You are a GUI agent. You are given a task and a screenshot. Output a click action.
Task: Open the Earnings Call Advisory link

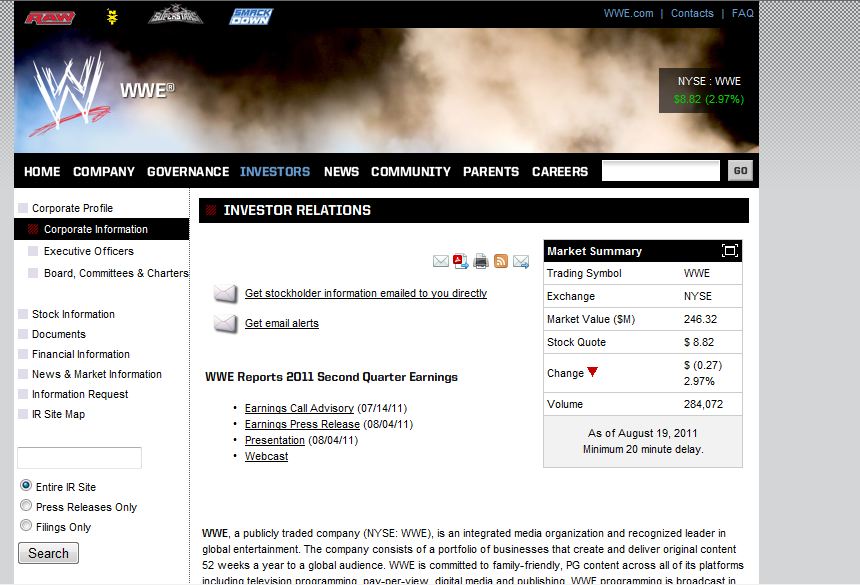[299, 408]
